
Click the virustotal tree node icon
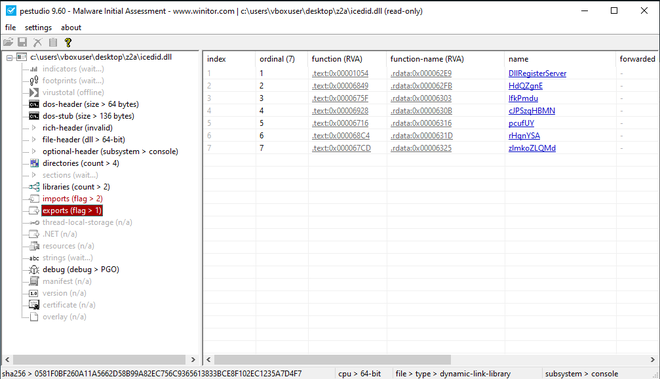tap(34, 93)
